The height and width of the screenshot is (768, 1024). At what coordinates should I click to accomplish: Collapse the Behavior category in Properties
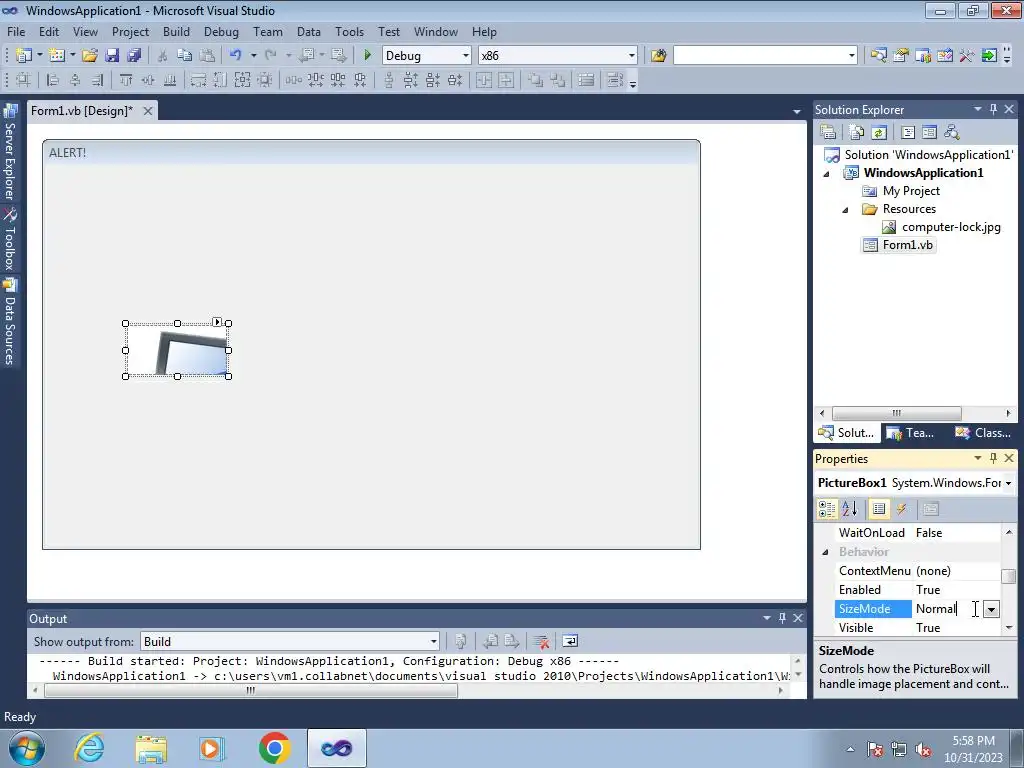pyautogui.click(x=825, y=552)
